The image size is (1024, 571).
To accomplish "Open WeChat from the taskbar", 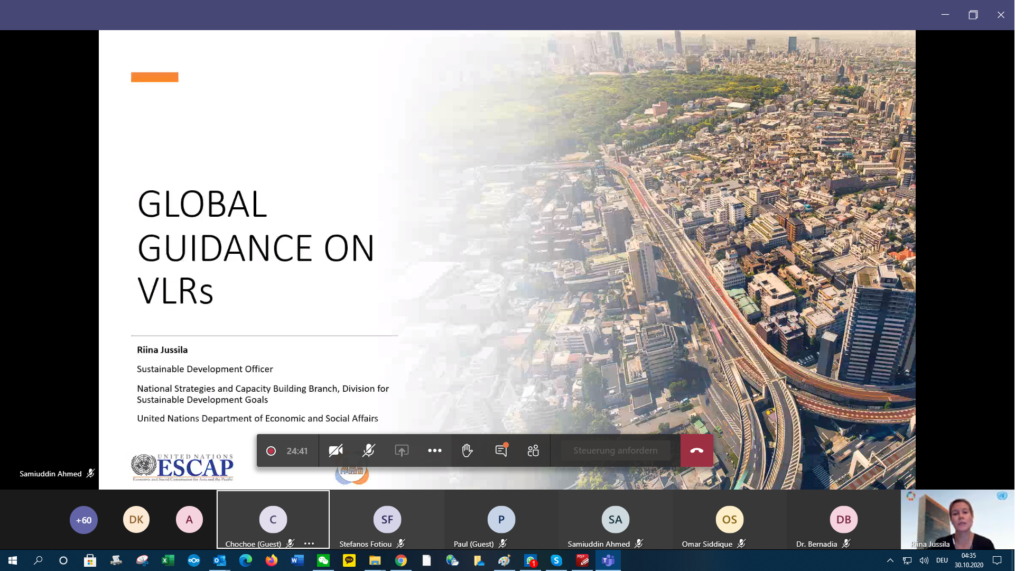I will pos(323,561).
